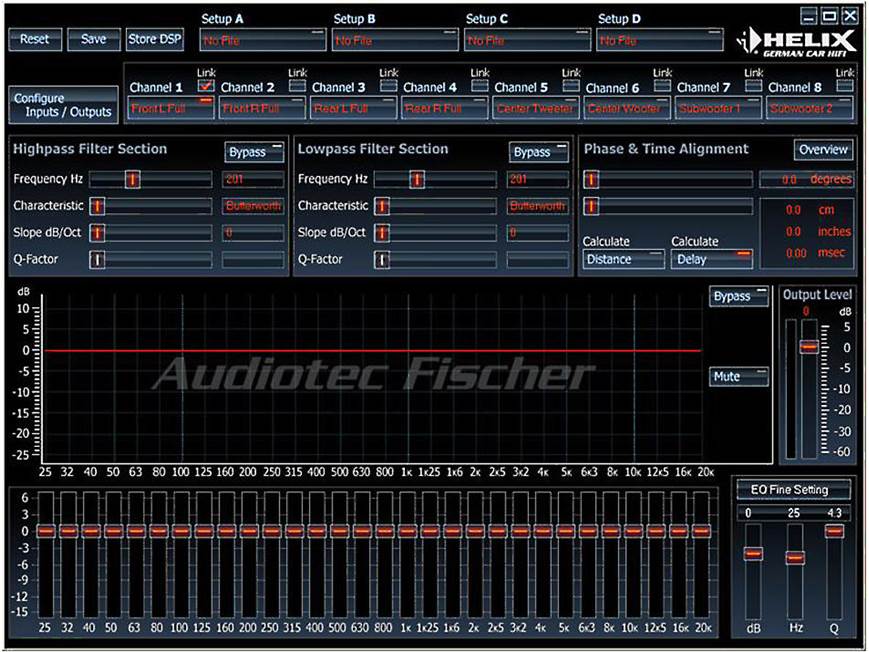Click the Highpass Slope dB/Oct slider handle
Screen dimensions: 869x652
[x=97, y=232]
